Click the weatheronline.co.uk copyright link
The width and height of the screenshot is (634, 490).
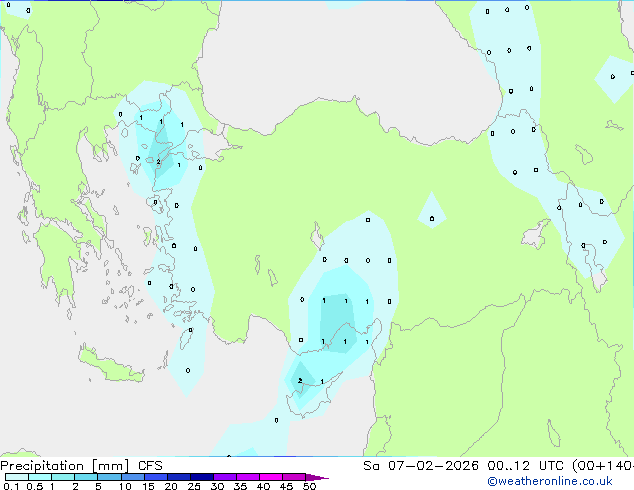(x=549, y=481)
